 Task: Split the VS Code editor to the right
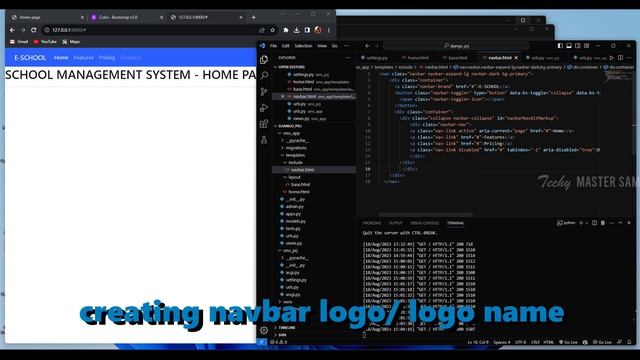(x=620, y=58)
